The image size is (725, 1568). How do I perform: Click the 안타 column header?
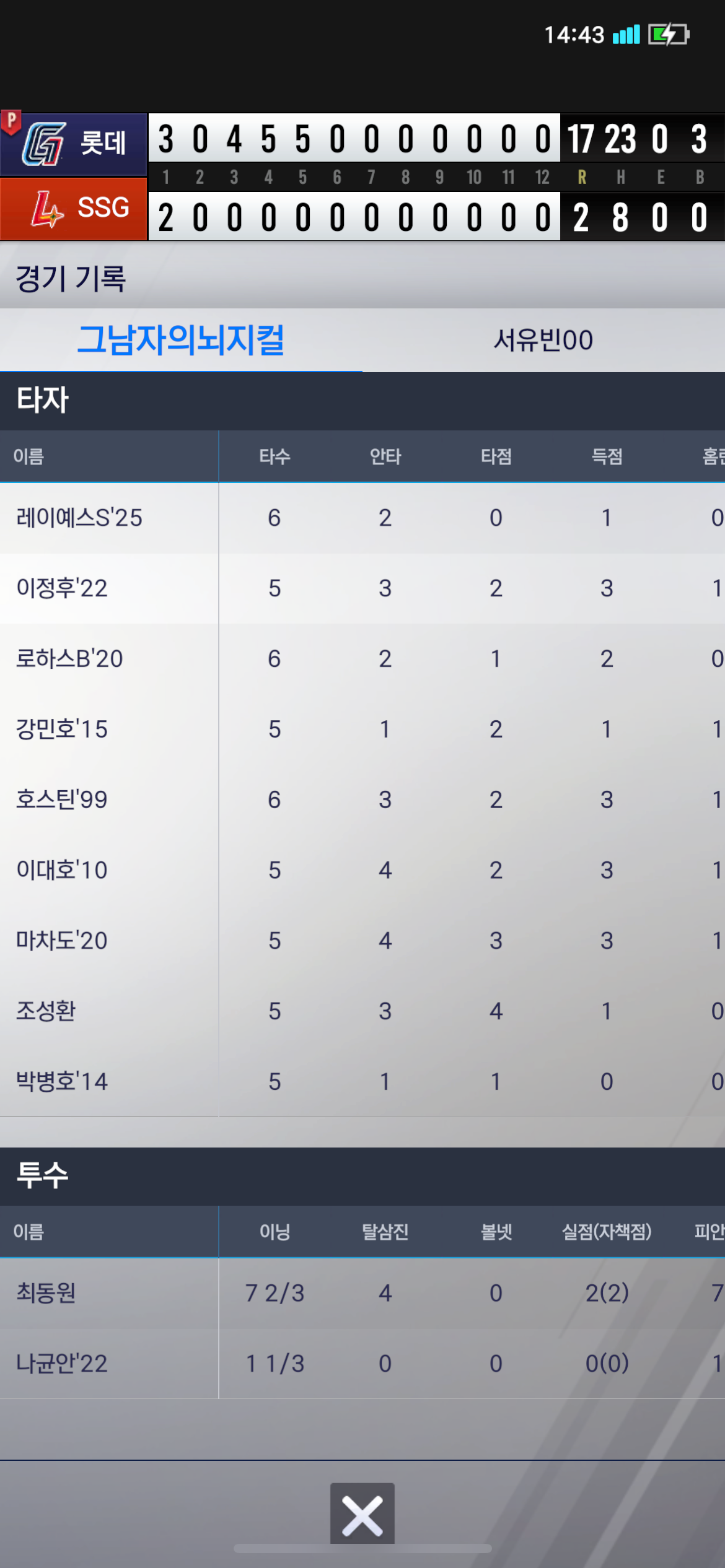point(385,457)
